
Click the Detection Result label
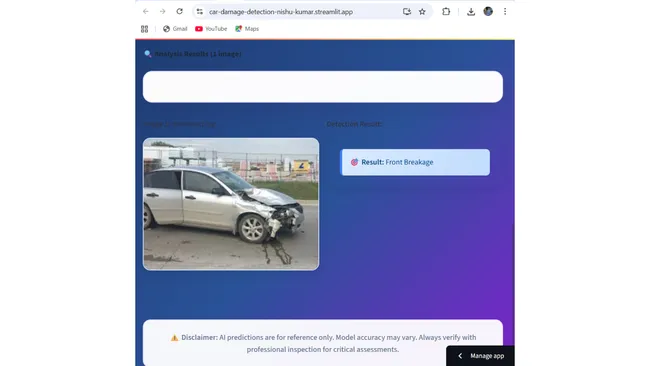354,124
